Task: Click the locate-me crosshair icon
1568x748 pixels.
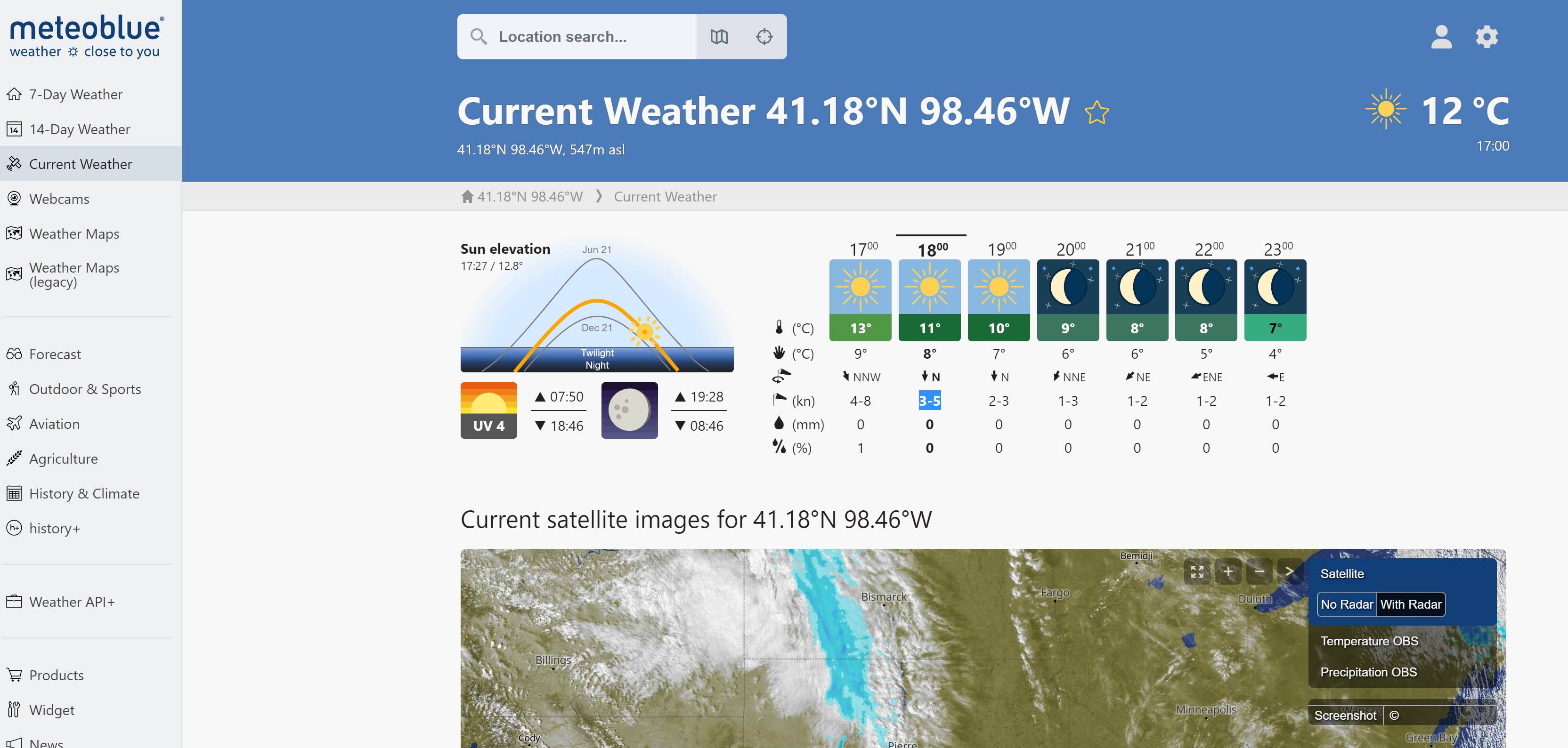Action: 764,37
